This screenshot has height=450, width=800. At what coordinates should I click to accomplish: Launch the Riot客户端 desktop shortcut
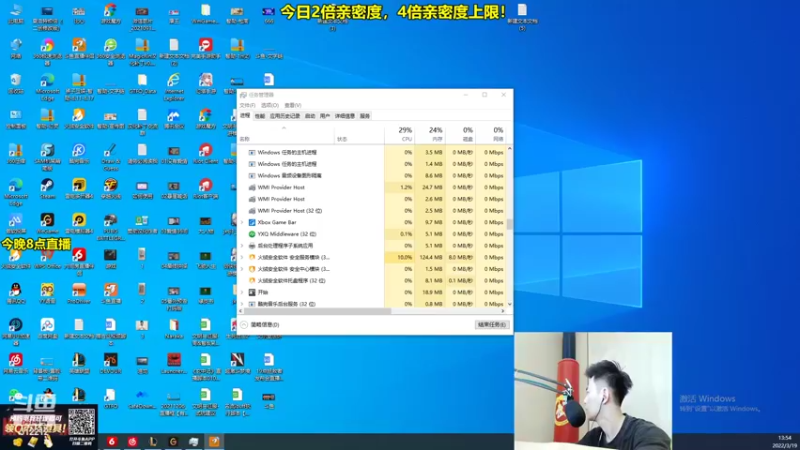tap(206, 188)
